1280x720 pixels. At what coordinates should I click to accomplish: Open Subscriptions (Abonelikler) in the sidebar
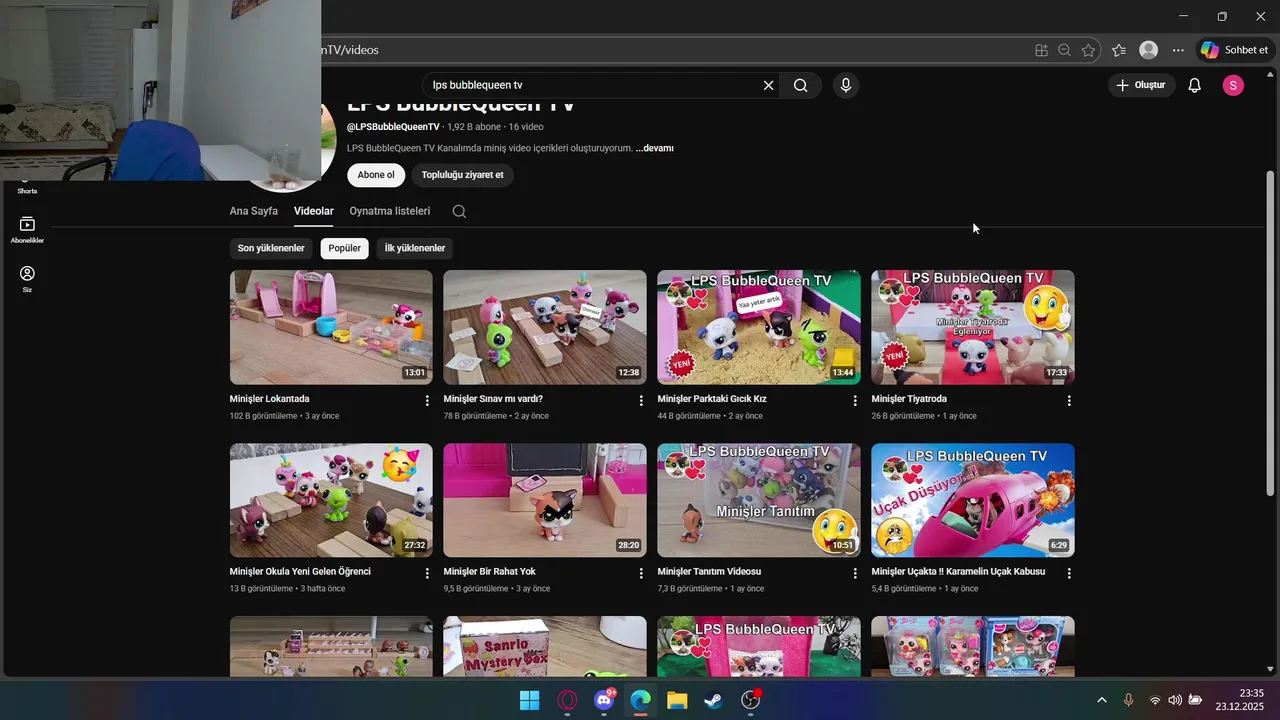tap(27, 229)
